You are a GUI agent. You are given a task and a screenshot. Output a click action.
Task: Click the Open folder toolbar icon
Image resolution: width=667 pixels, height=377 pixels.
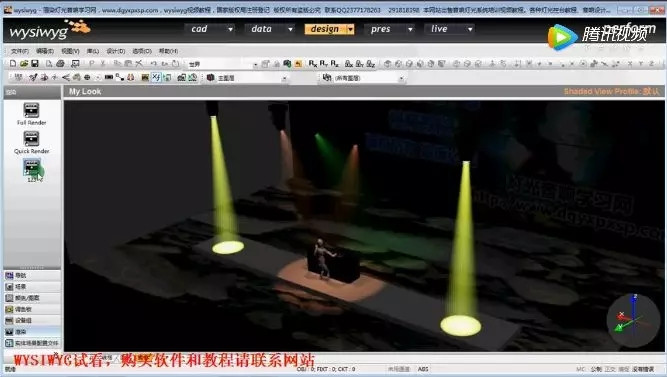point(24,64)
